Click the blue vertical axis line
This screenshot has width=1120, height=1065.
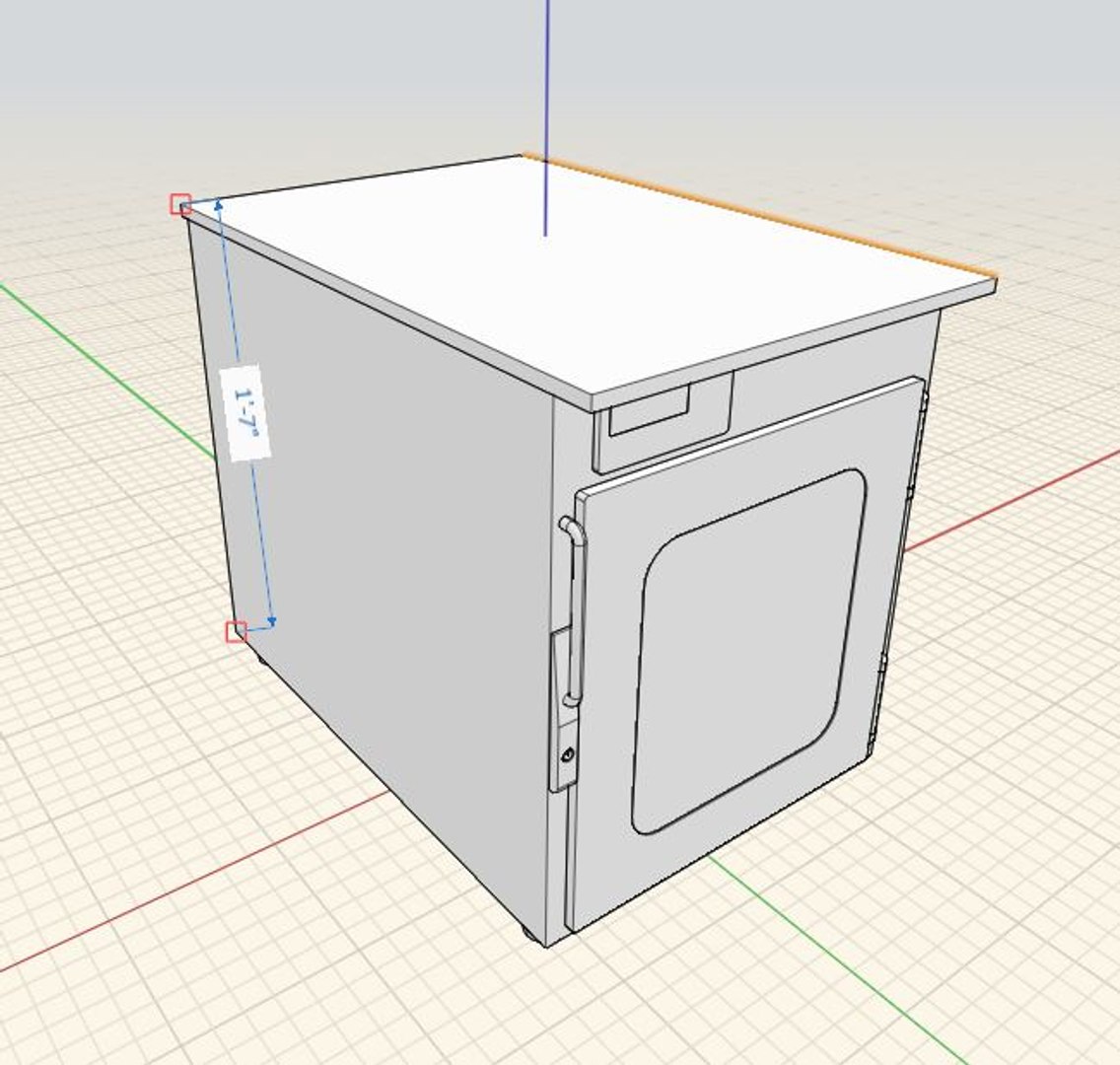[x=546, y=118]
